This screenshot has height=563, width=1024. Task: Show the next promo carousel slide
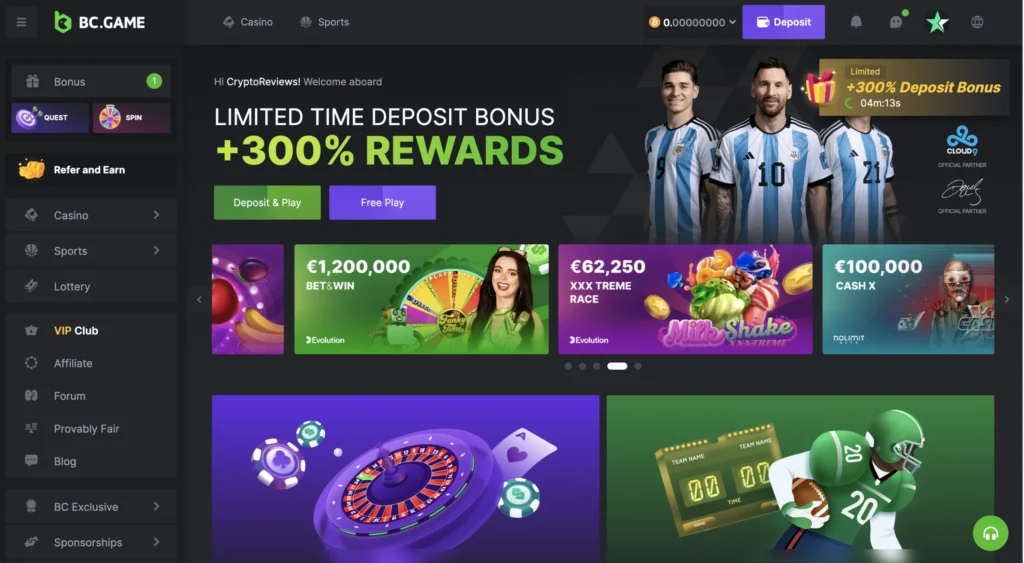[1006, 299]
